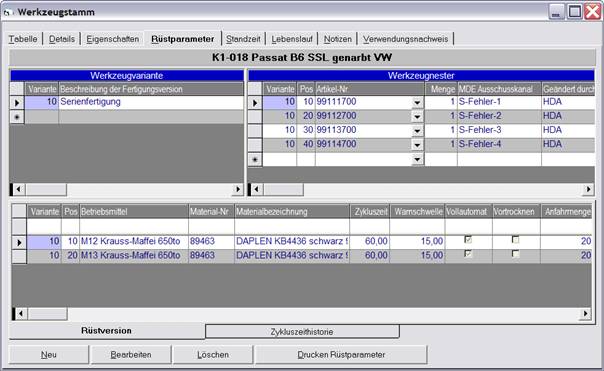Select row header for article 99113700
This screenshot has height=371, width=604.
(x=255, y=131)
